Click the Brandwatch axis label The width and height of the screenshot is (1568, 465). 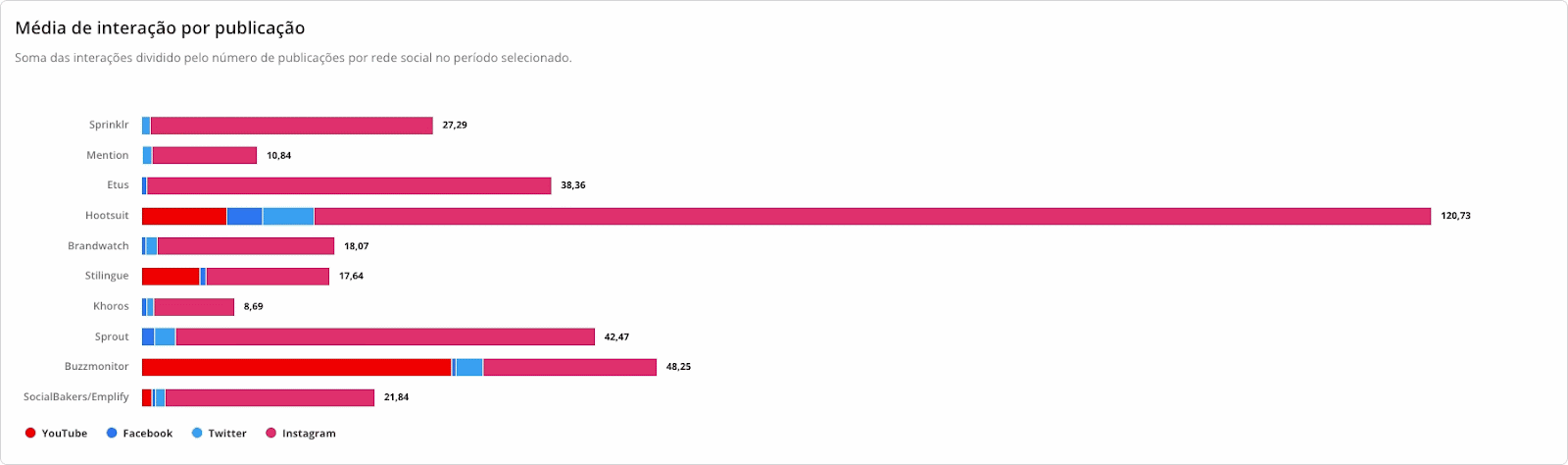pos(98,246)
